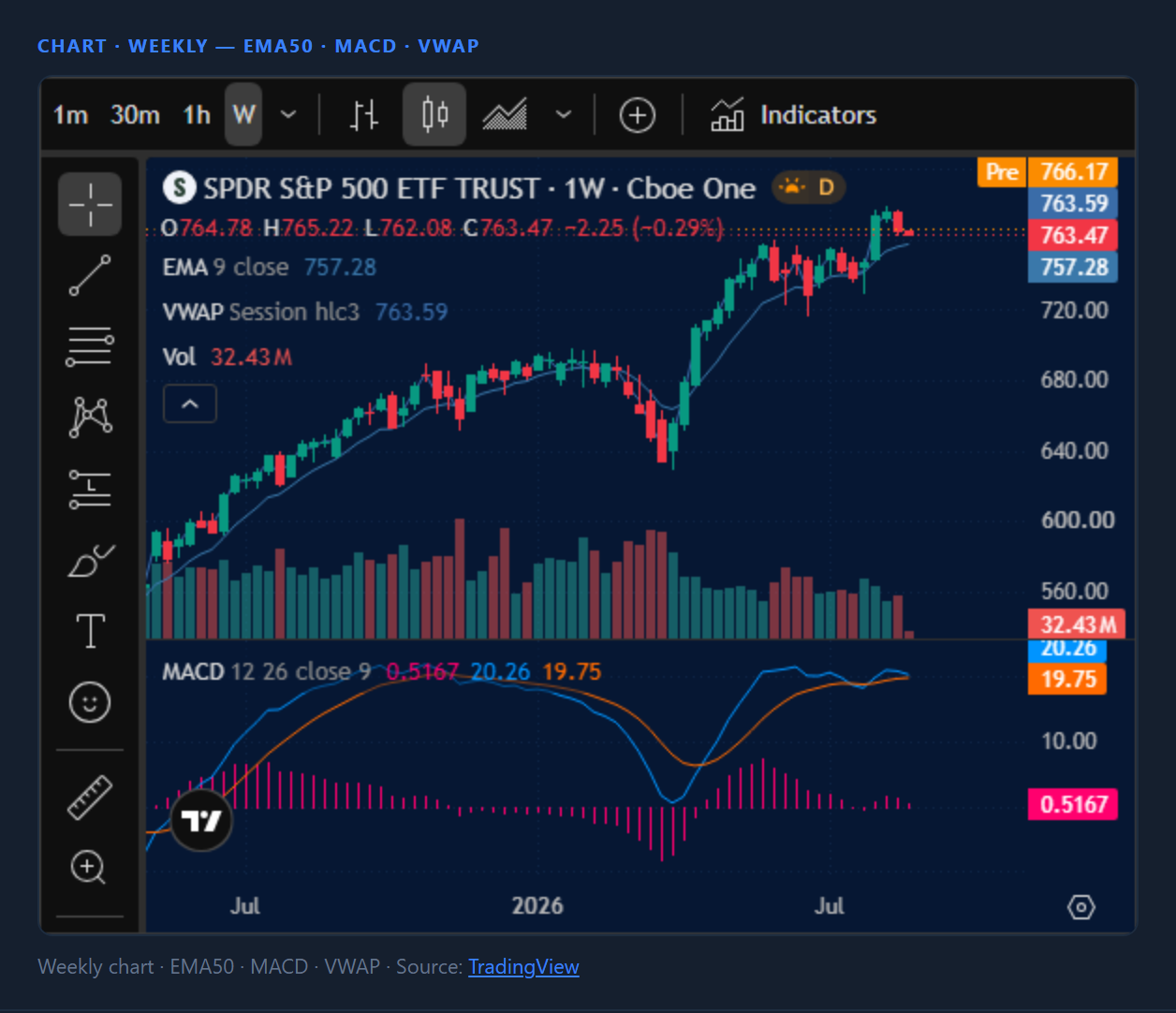Screen dimensions: 1176x1013
Task: Open the TradingView source link
Action: point(523,966)
